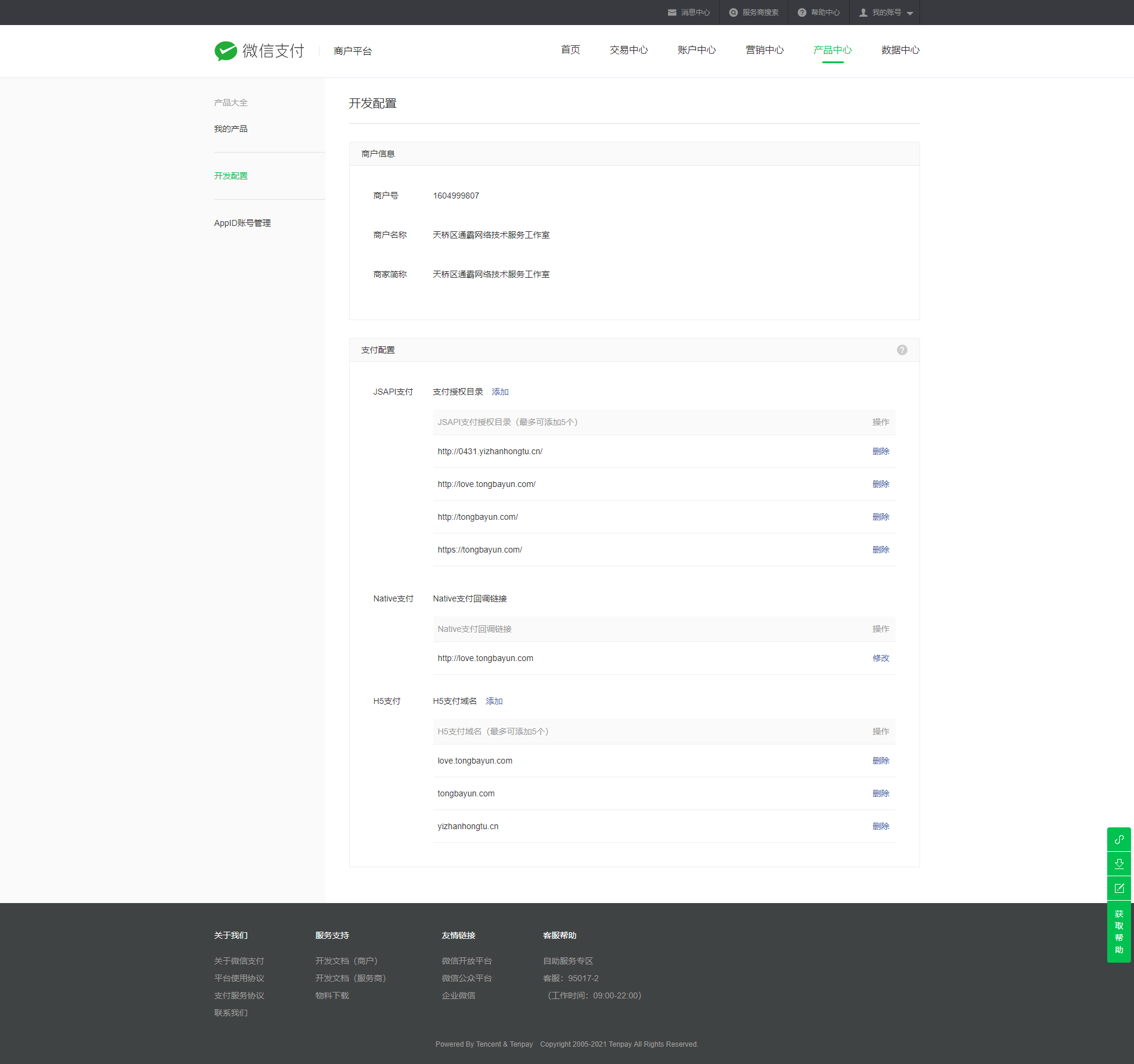Image resolution: width=1134 pixels, height=1064 pixels.
Task: Click the green download icon in floating sidebar
Action: [1119, 864]
